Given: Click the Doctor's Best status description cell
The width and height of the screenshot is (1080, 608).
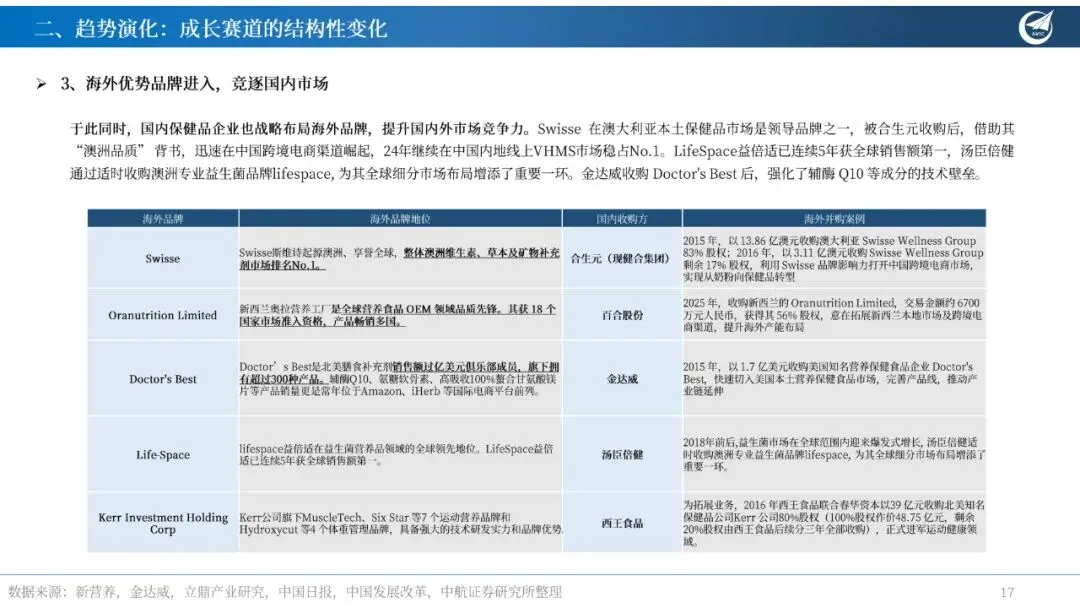Looking at the screenshot, I should point(400,379).
